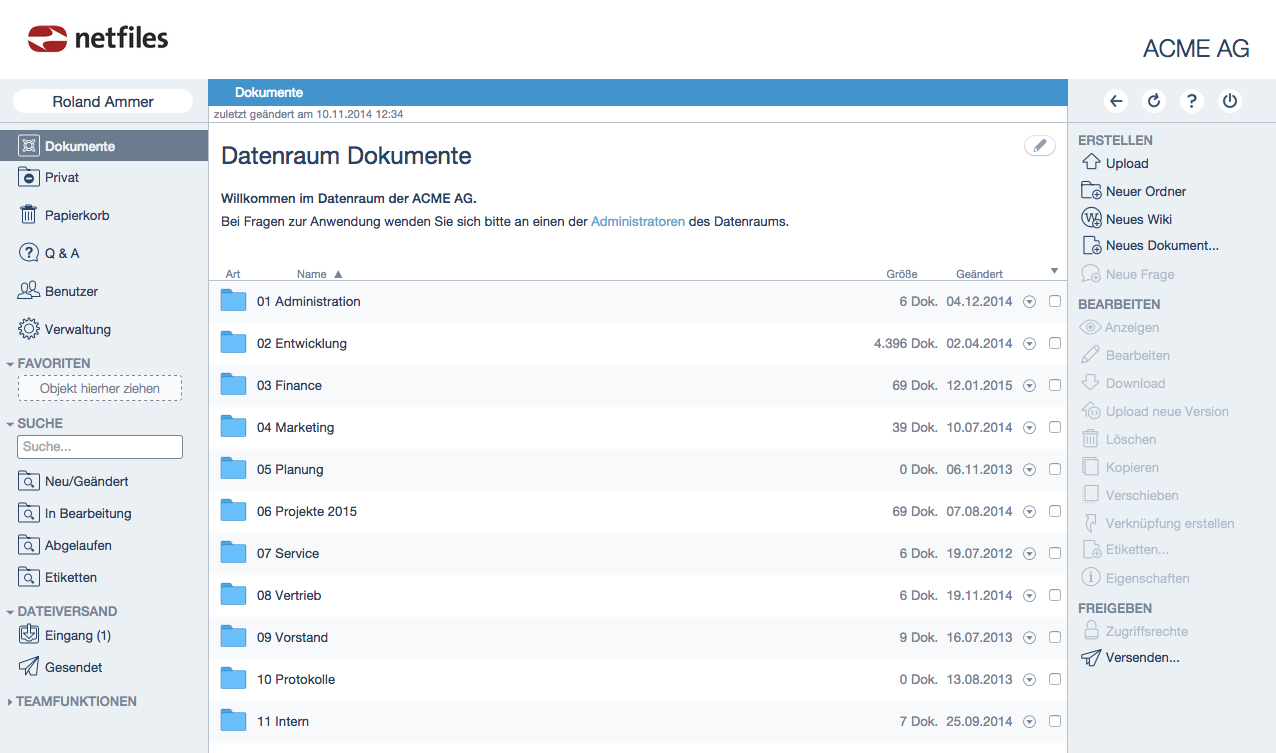The height and width of the screenshot is (753, 1276).
Task: Expand the Teamfunktionen section
Action: tap(11, 702)
